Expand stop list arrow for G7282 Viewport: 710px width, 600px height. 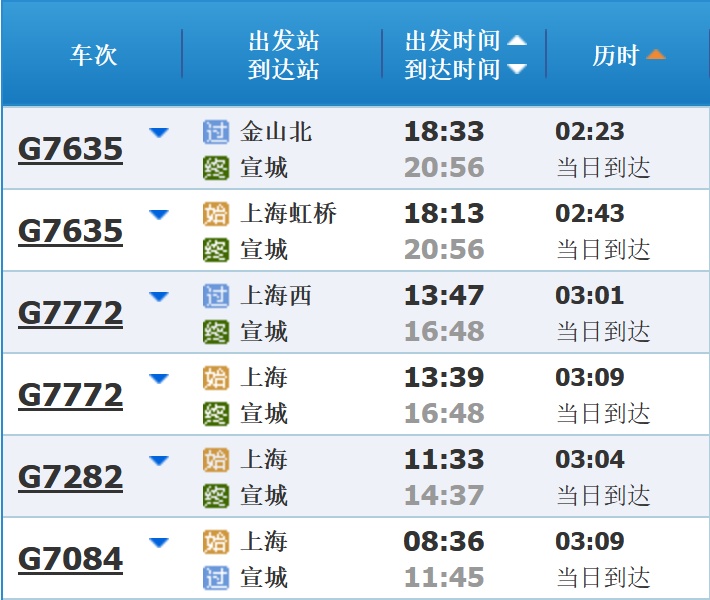coord(158,460)
